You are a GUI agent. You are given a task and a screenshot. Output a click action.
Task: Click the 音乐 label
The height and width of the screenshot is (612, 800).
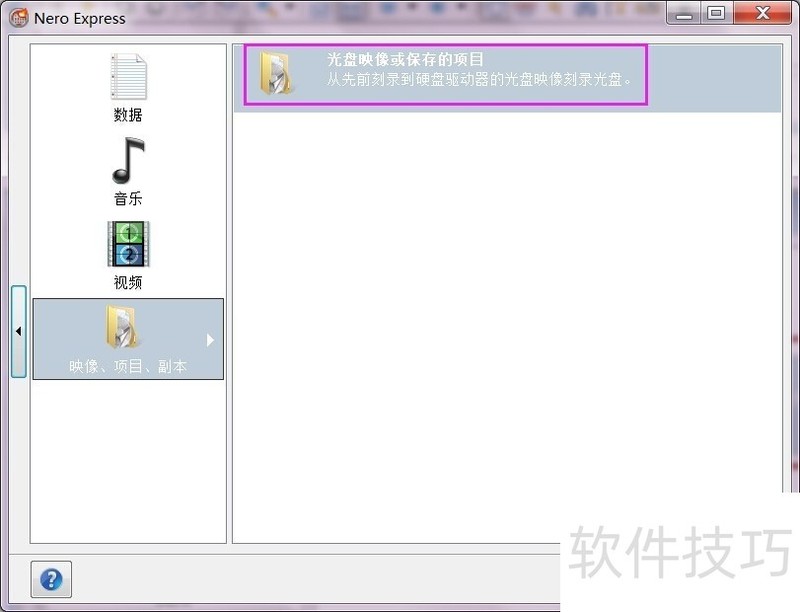click(128, 199)
